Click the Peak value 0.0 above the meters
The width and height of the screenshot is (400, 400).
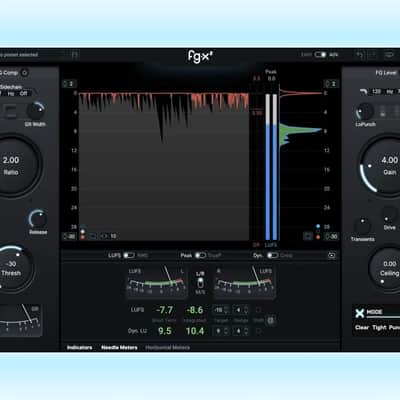(x=271, y=79)
